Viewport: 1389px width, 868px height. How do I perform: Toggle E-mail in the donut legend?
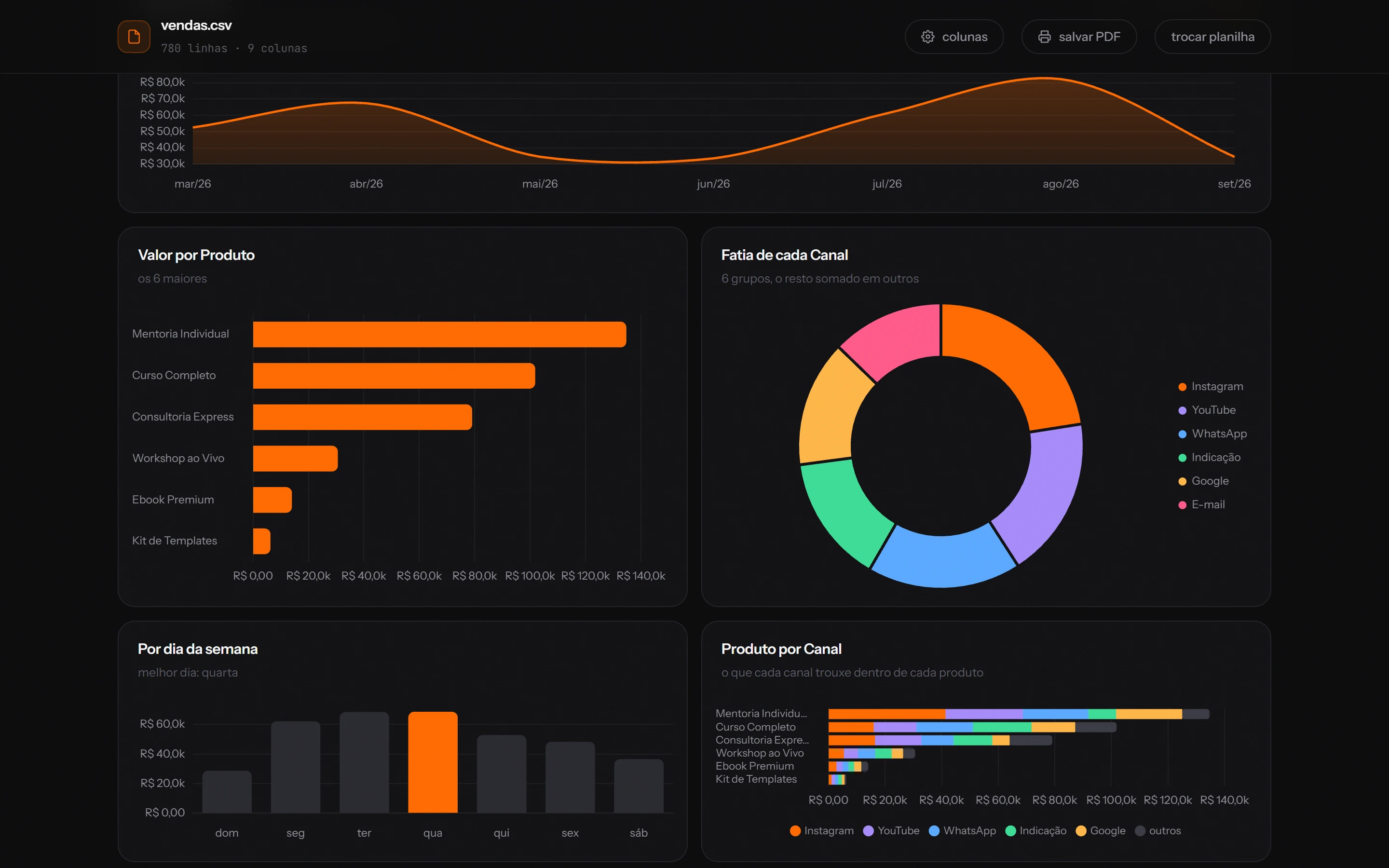click(1201, 504)
